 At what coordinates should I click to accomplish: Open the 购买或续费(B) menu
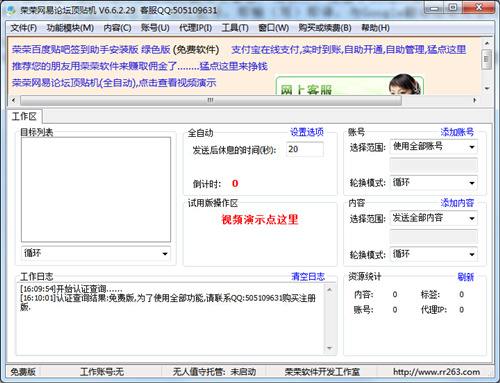pos(325,28)
